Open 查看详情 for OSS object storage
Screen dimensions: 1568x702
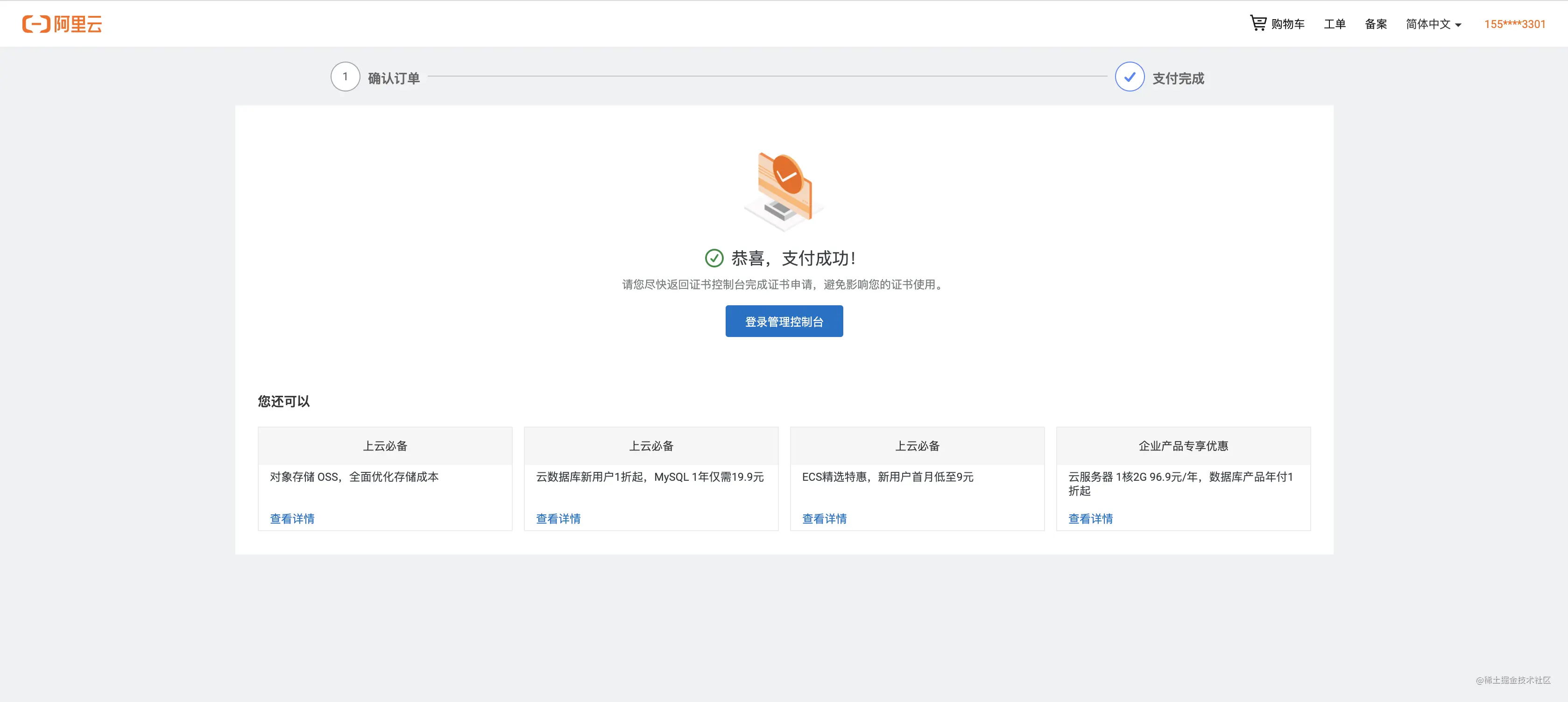click(x=292, y=519)
